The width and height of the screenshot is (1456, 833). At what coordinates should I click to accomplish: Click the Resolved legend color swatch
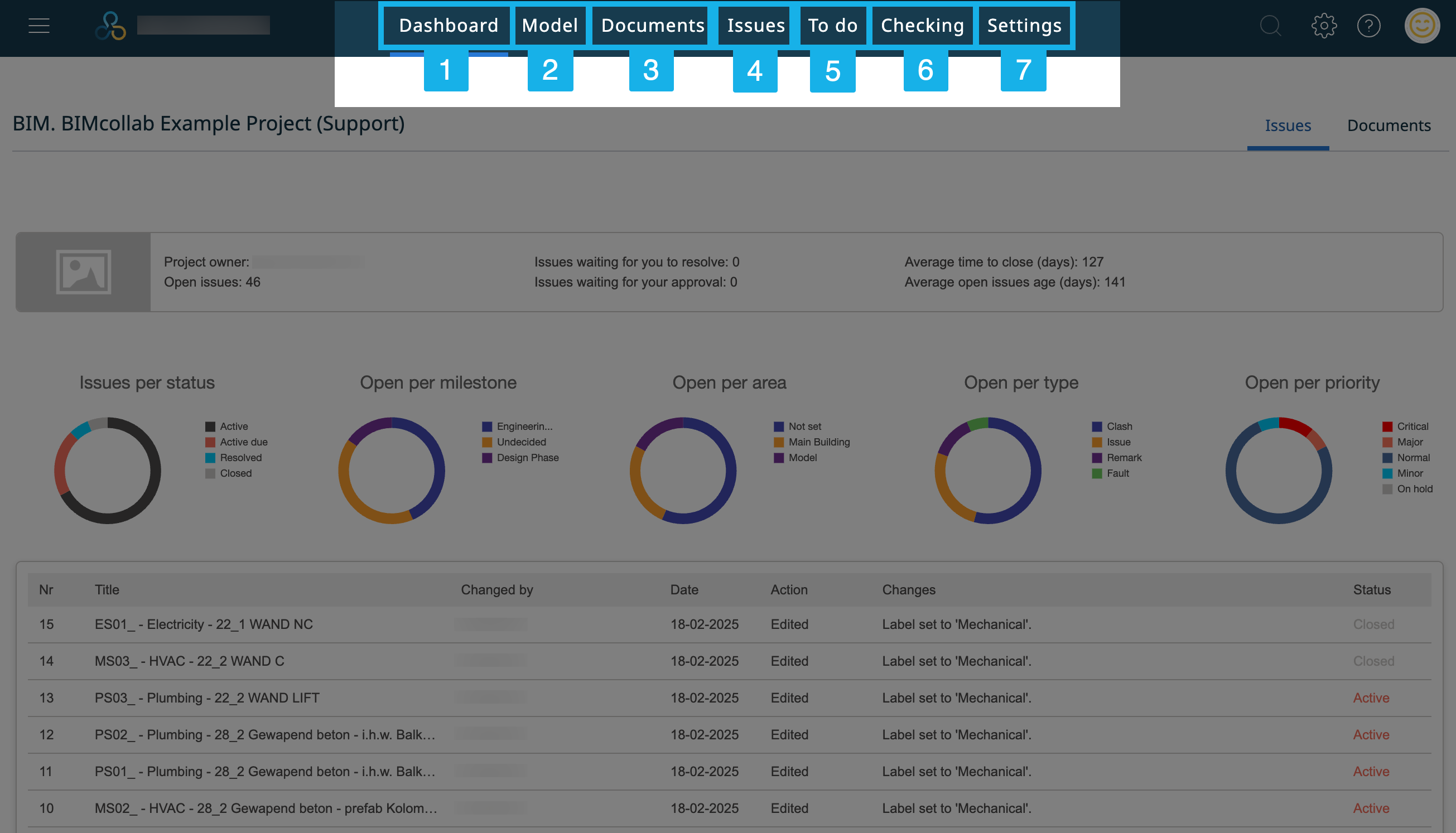tap(210, 458)
